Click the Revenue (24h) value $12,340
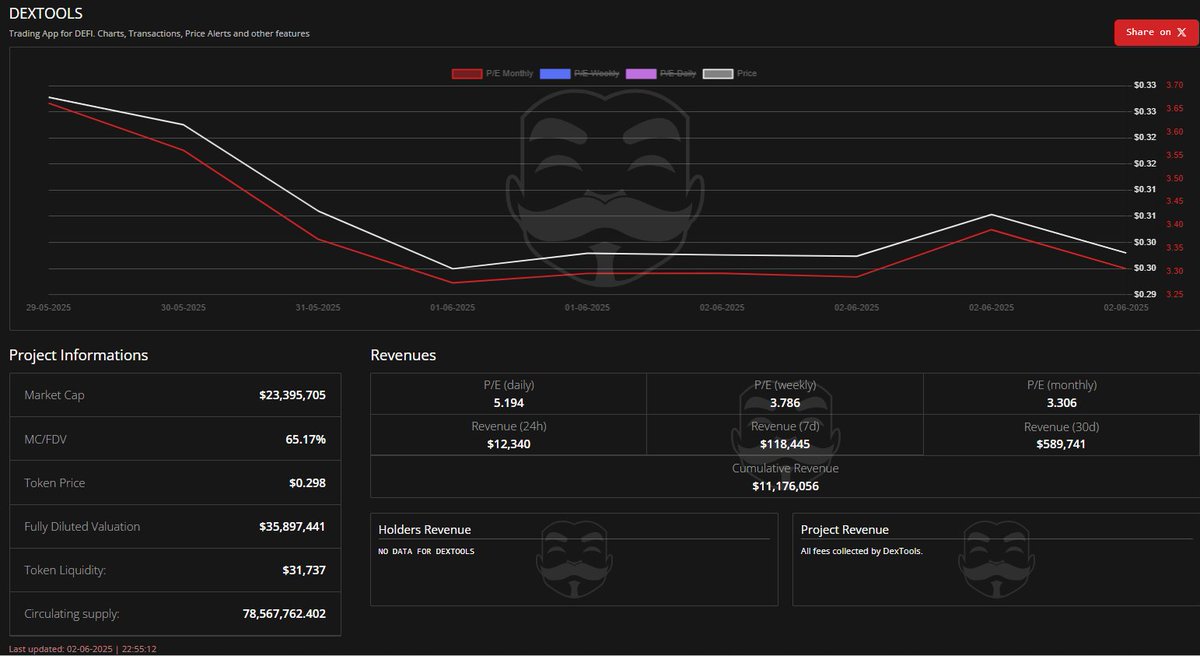Image resolution: width=1200 pixels, height=656 pixels. coord(508,444)
